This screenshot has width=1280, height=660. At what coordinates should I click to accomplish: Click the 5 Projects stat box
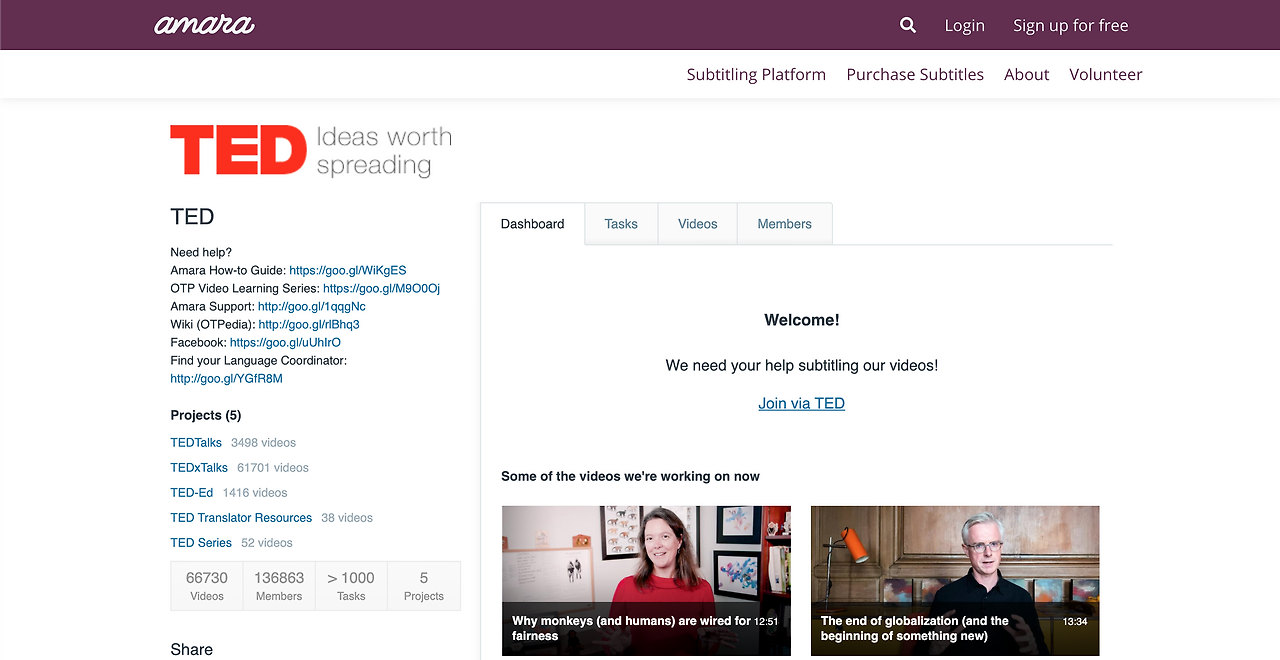[x=424, y=586]
